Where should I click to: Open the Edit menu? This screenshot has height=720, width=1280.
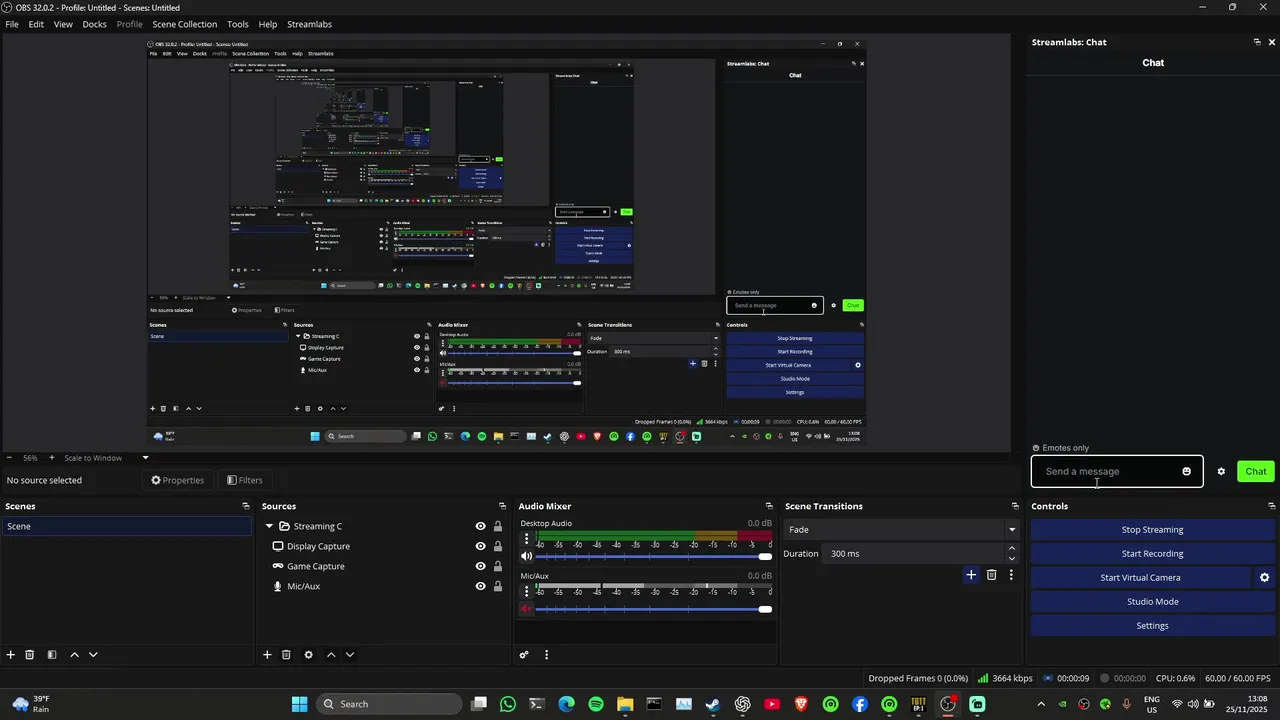(36, 24)
